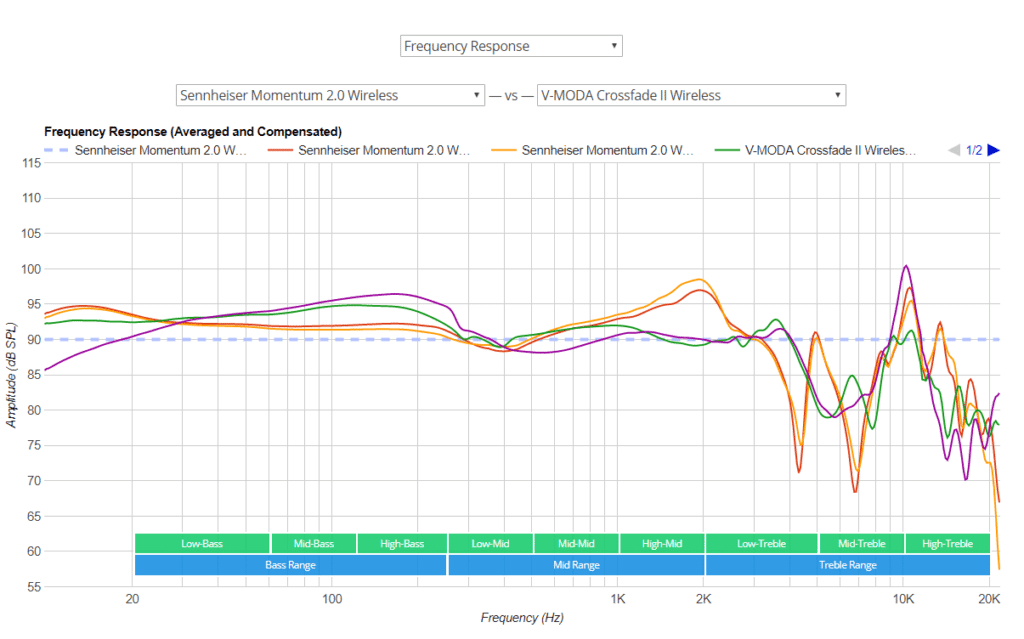Image resolution: width=1024 pixels, height=639 pixels.
Task: Click the High-Bass band label
Action: click(x=402, y=544)
